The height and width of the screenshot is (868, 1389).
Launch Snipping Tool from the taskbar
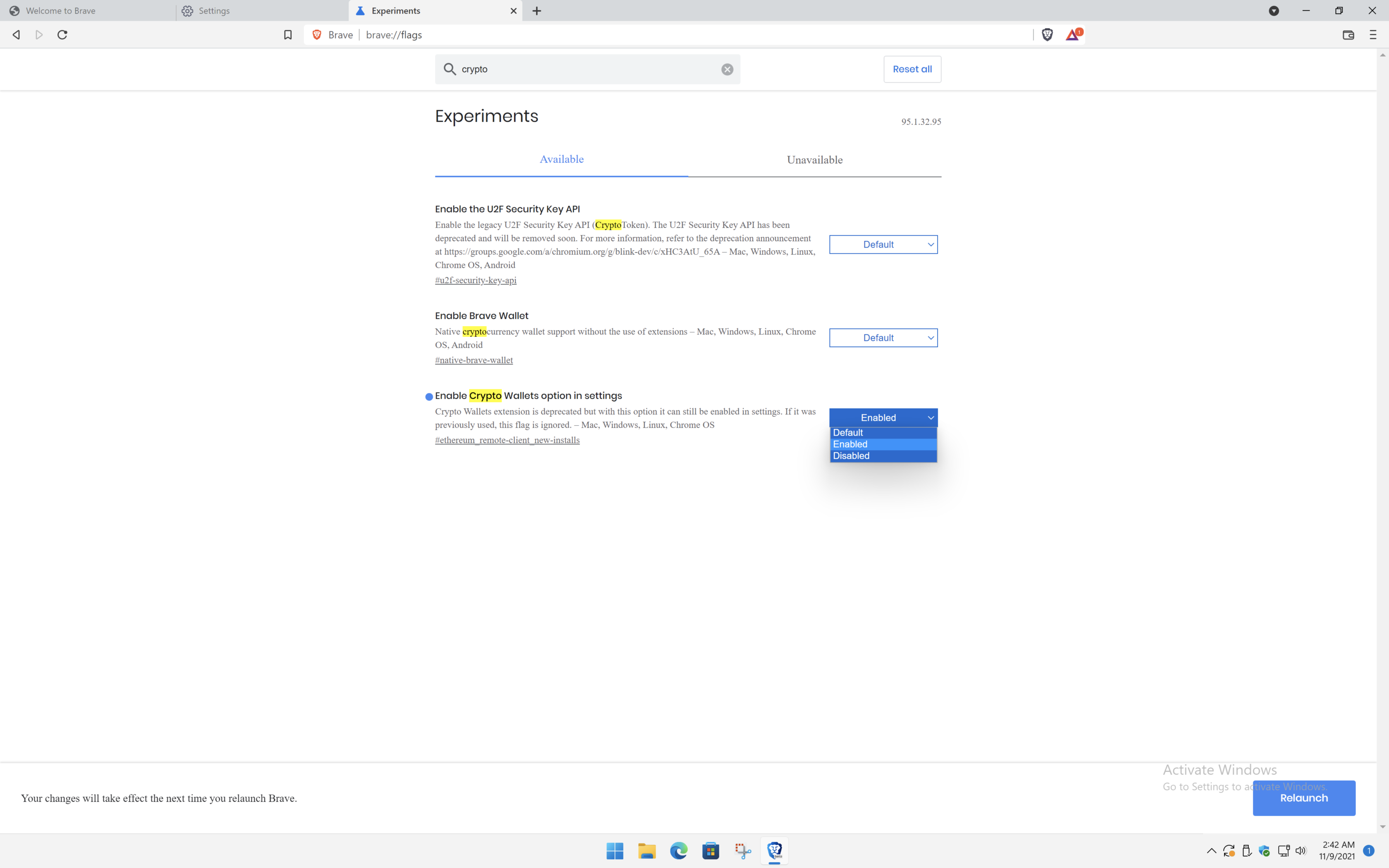click(743, 851)
